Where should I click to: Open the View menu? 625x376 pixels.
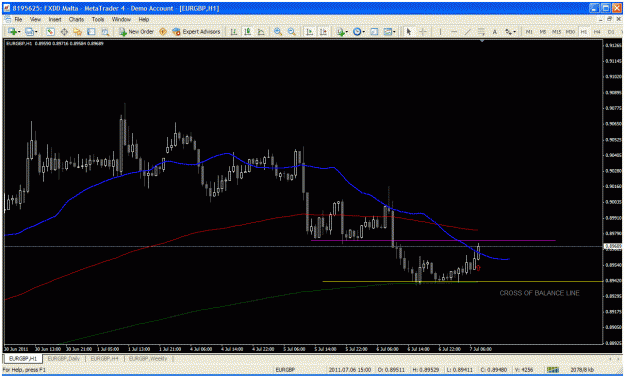[35, 19]
